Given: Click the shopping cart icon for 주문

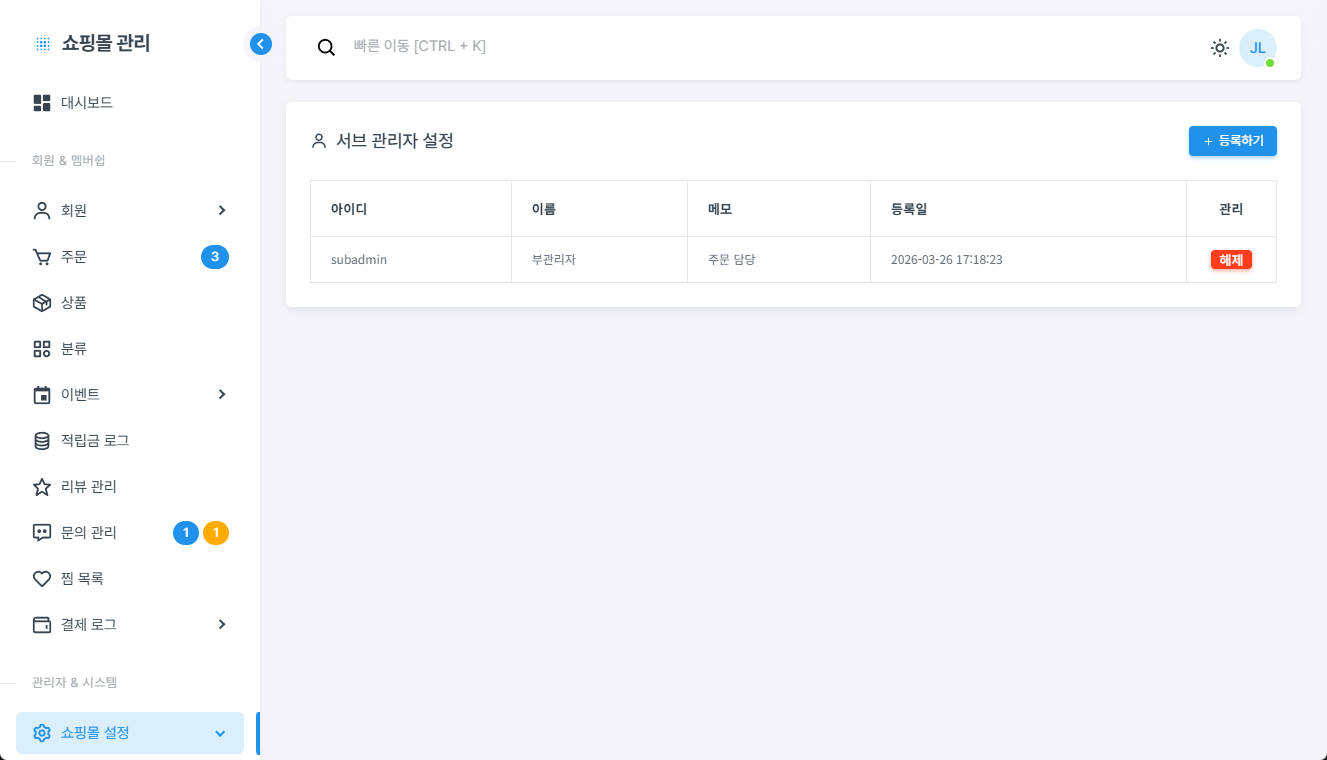Looking at the screenshot, I should click(x=42, y=257).
